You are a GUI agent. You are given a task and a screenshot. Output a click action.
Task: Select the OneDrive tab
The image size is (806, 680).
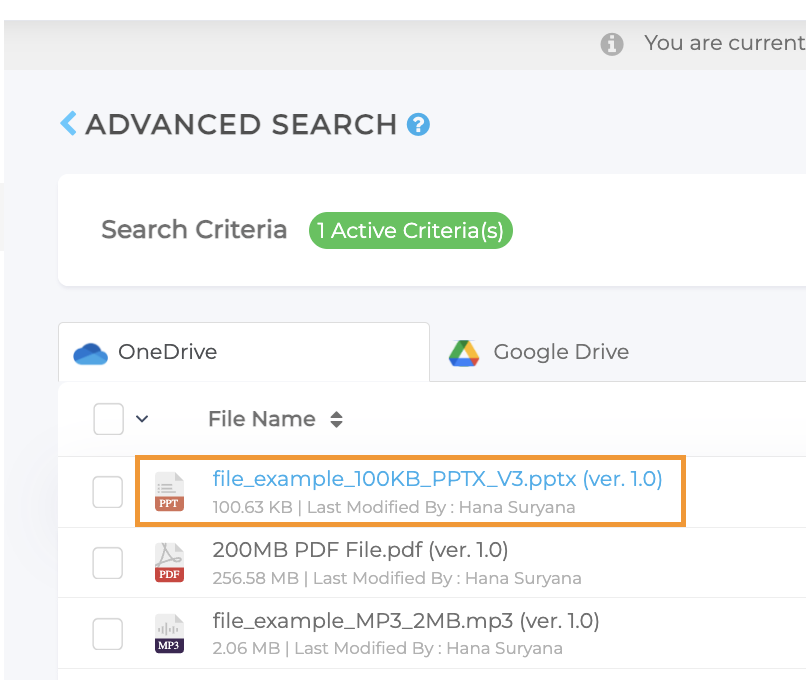point(166,352)
